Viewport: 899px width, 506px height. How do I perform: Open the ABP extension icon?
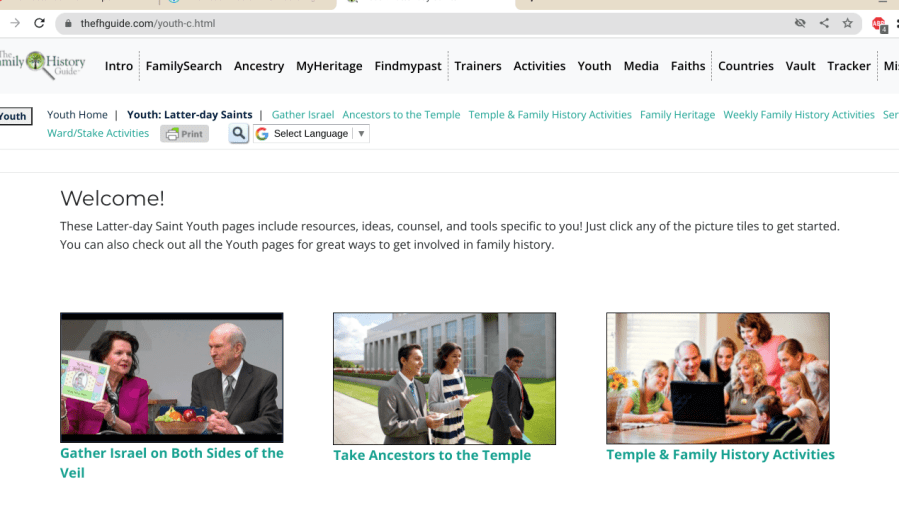tap(879, 24)
